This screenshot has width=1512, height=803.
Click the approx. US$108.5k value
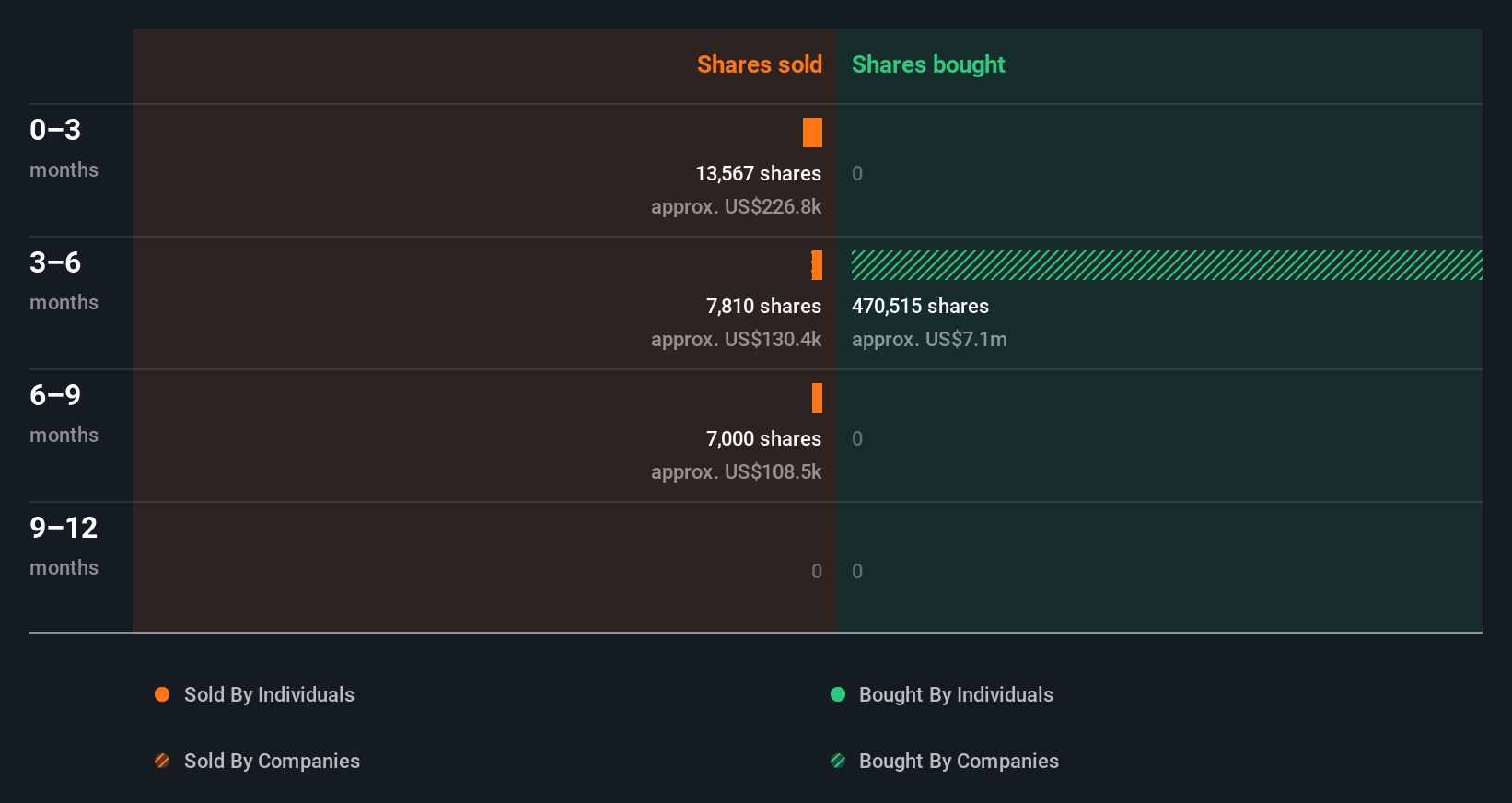(736, 471)
